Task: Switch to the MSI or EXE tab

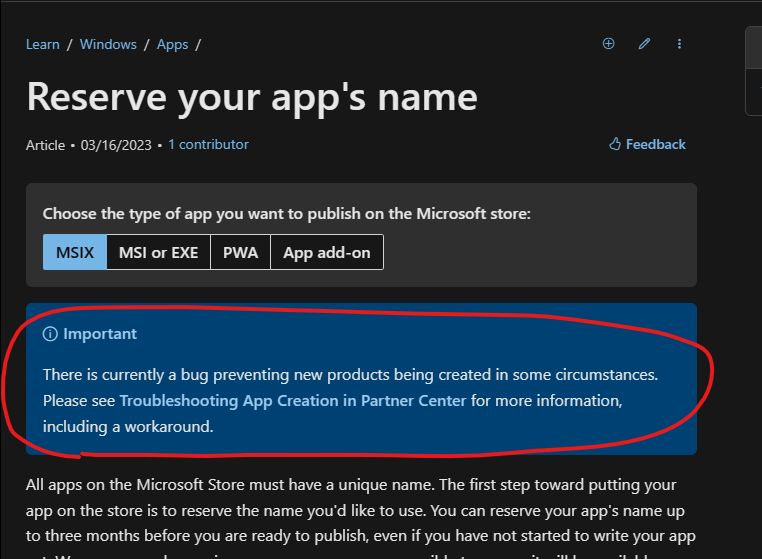Action: point(158,252)
